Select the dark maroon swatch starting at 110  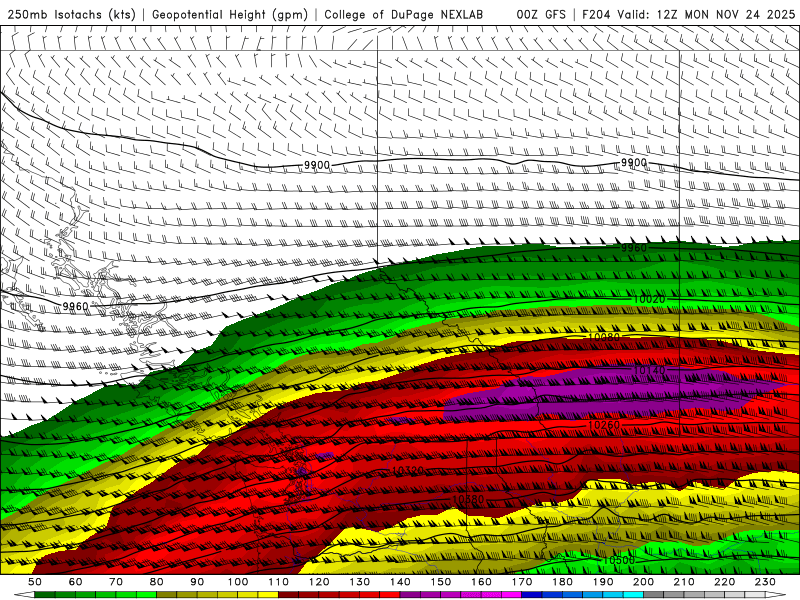point(289,595)
